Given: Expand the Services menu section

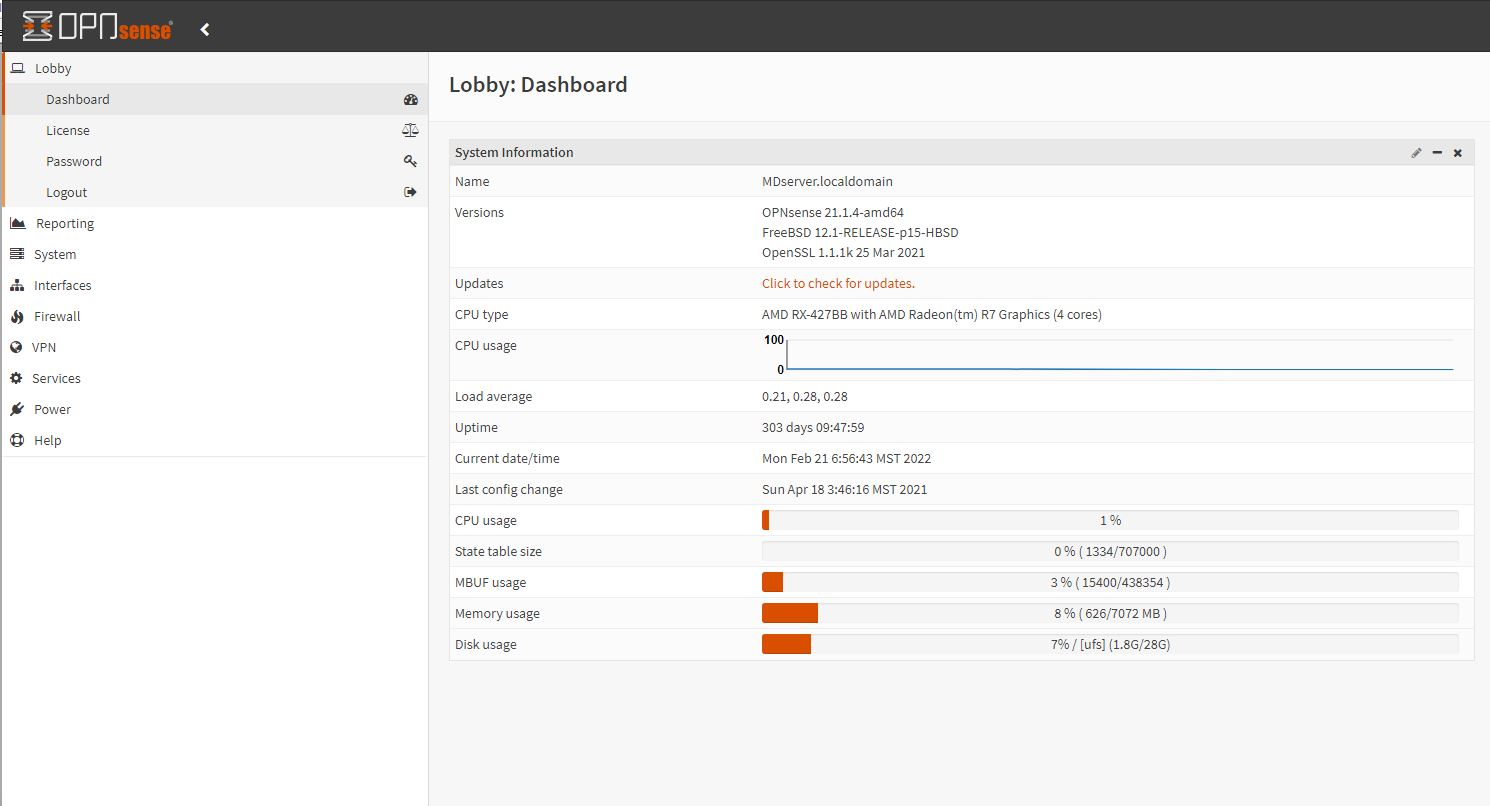Looking at the screenshot, I should click(x=214, y=379).
